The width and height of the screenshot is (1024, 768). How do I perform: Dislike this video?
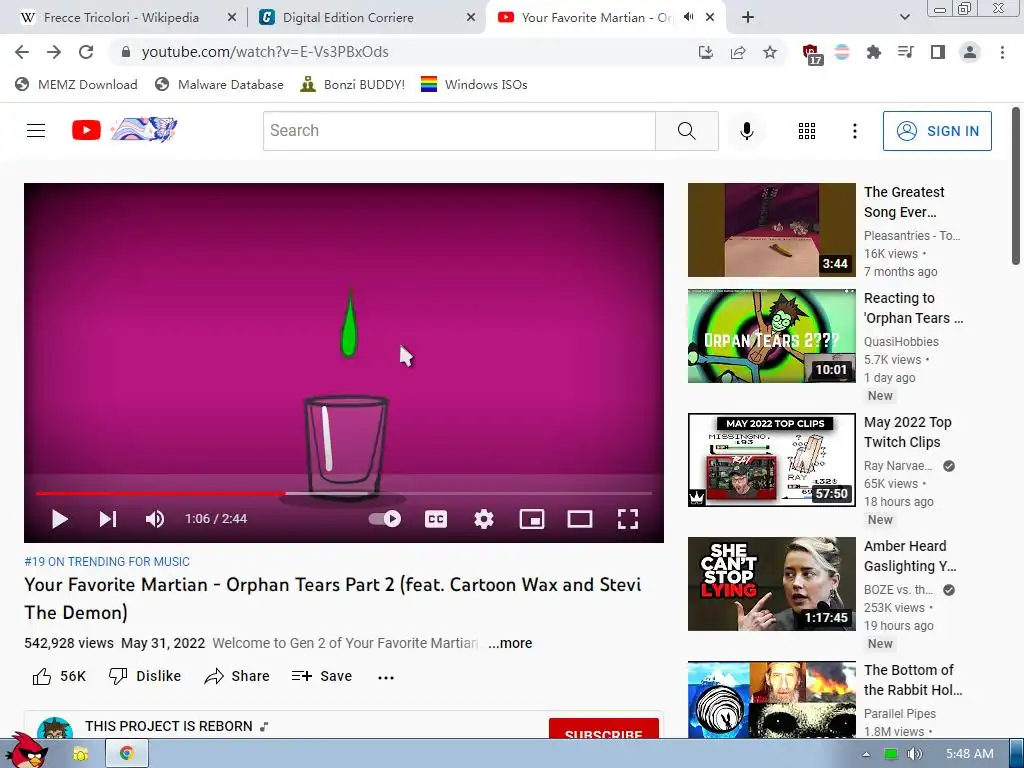pos(144,677)
